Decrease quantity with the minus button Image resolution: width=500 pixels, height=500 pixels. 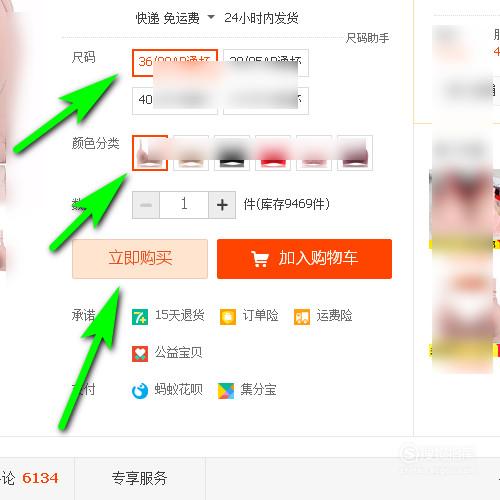146,205
